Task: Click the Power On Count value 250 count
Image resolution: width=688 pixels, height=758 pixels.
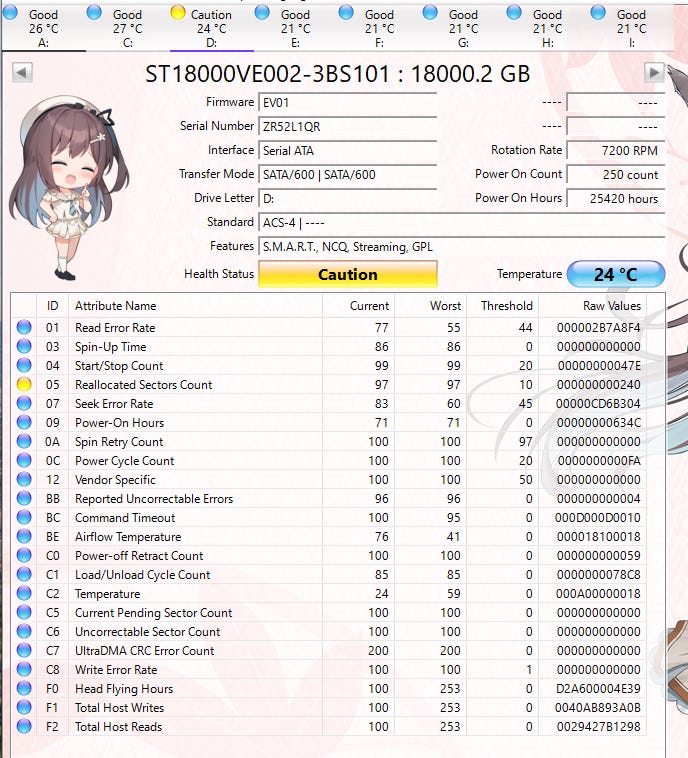Action: point(615,175)
